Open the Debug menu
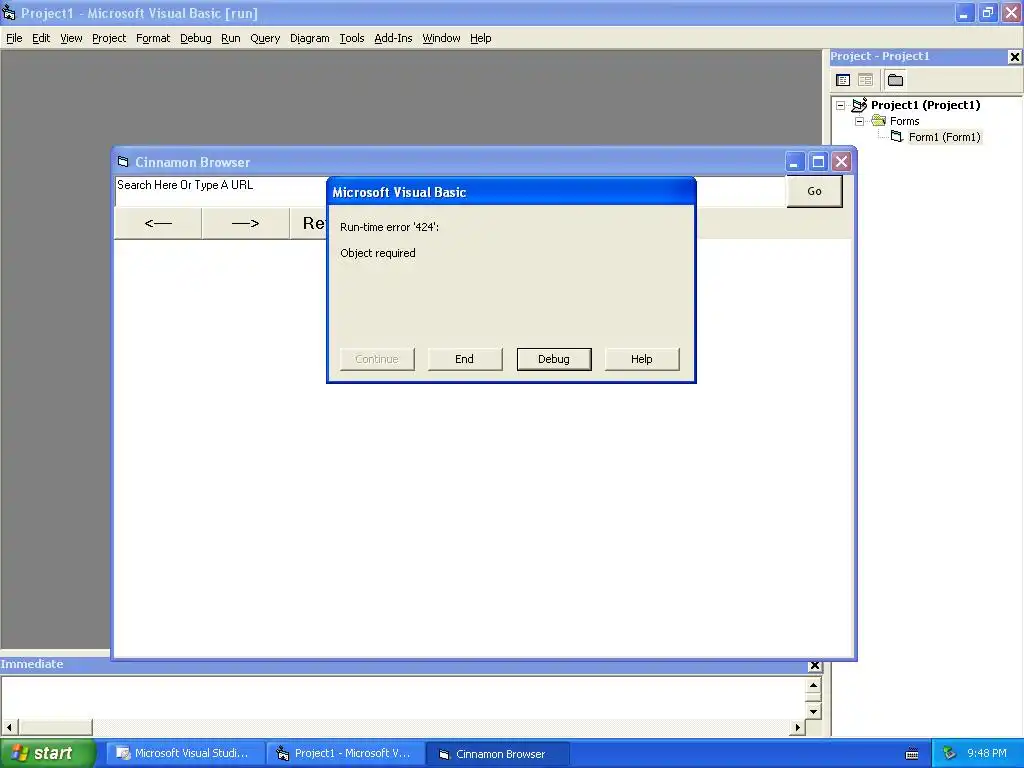1024x768 pixels. pyautogui.click(x=196, y=39)
